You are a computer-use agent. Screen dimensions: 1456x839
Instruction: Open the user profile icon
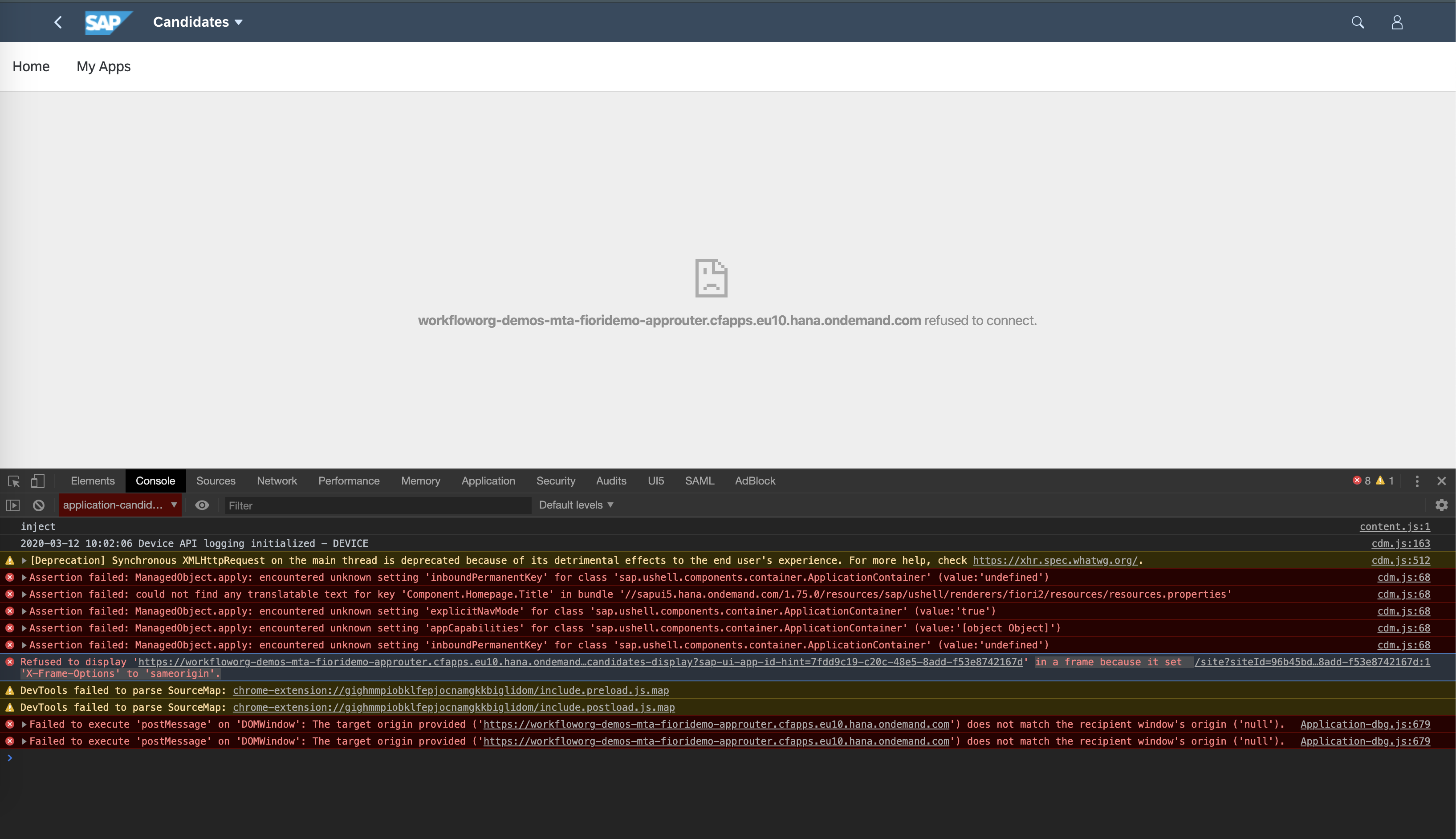click(x=1397, y=22)
